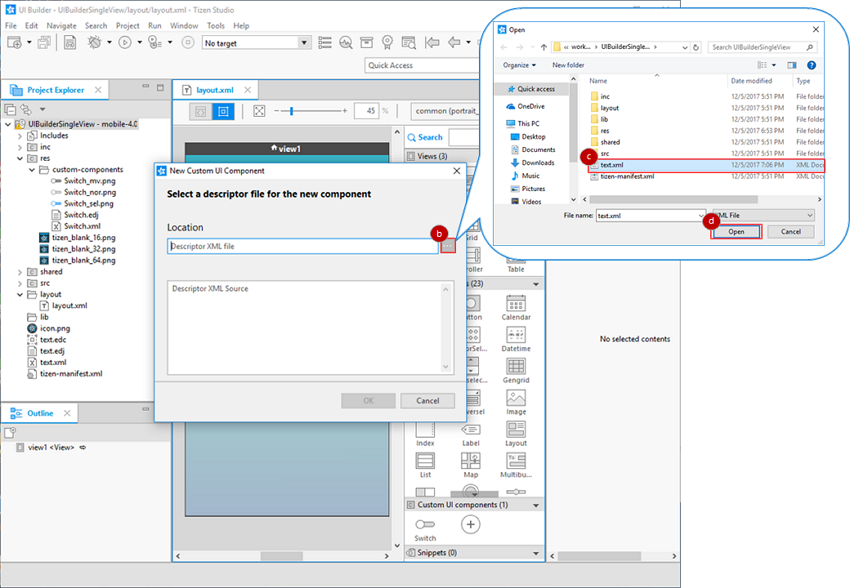Open the Tools menu
Screen dimensions: 850x588
pyautogui.click(x=215, y=25)
